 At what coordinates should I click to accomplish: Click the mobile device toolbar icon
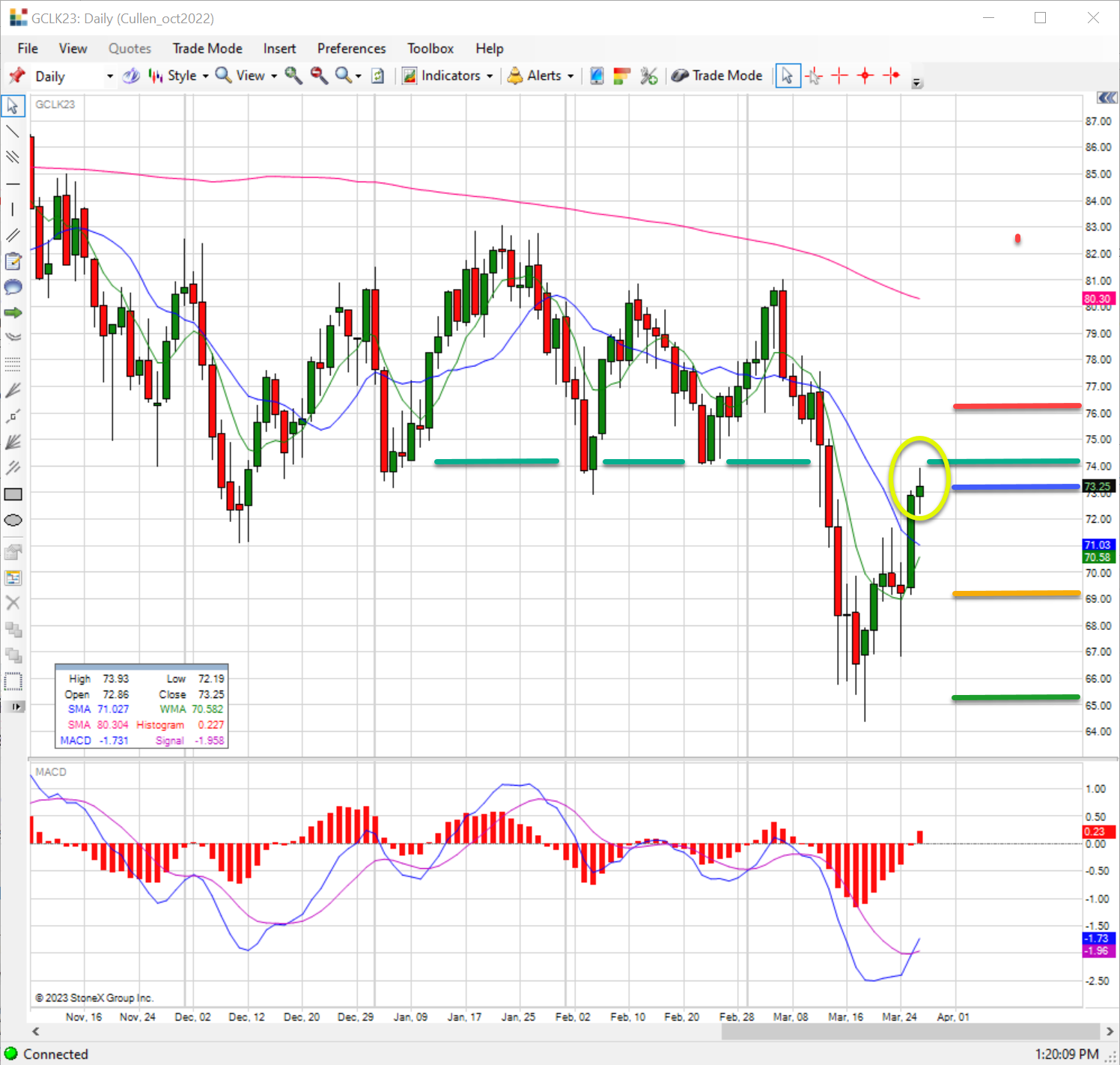click(x=597, y=76)
